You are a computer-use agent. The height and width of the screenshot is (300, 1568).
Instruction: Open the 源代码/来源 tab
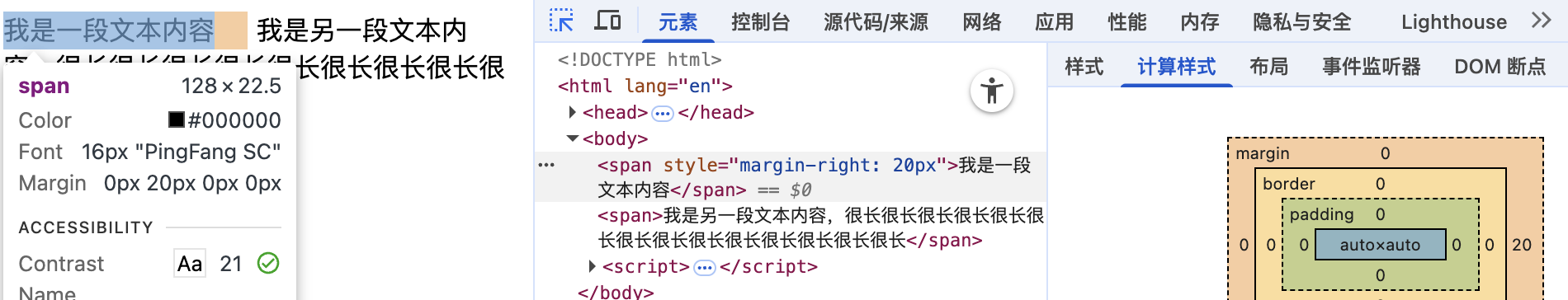[x=876, y=22]
